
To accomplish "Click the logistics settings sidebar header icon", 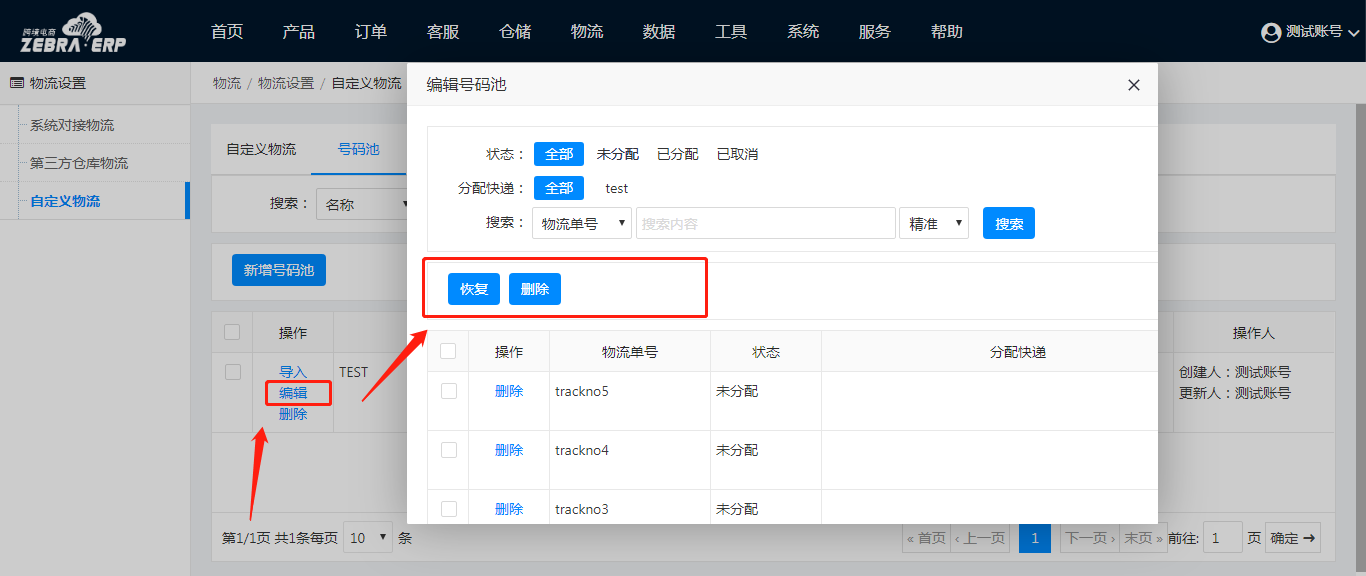I will 17,83.
